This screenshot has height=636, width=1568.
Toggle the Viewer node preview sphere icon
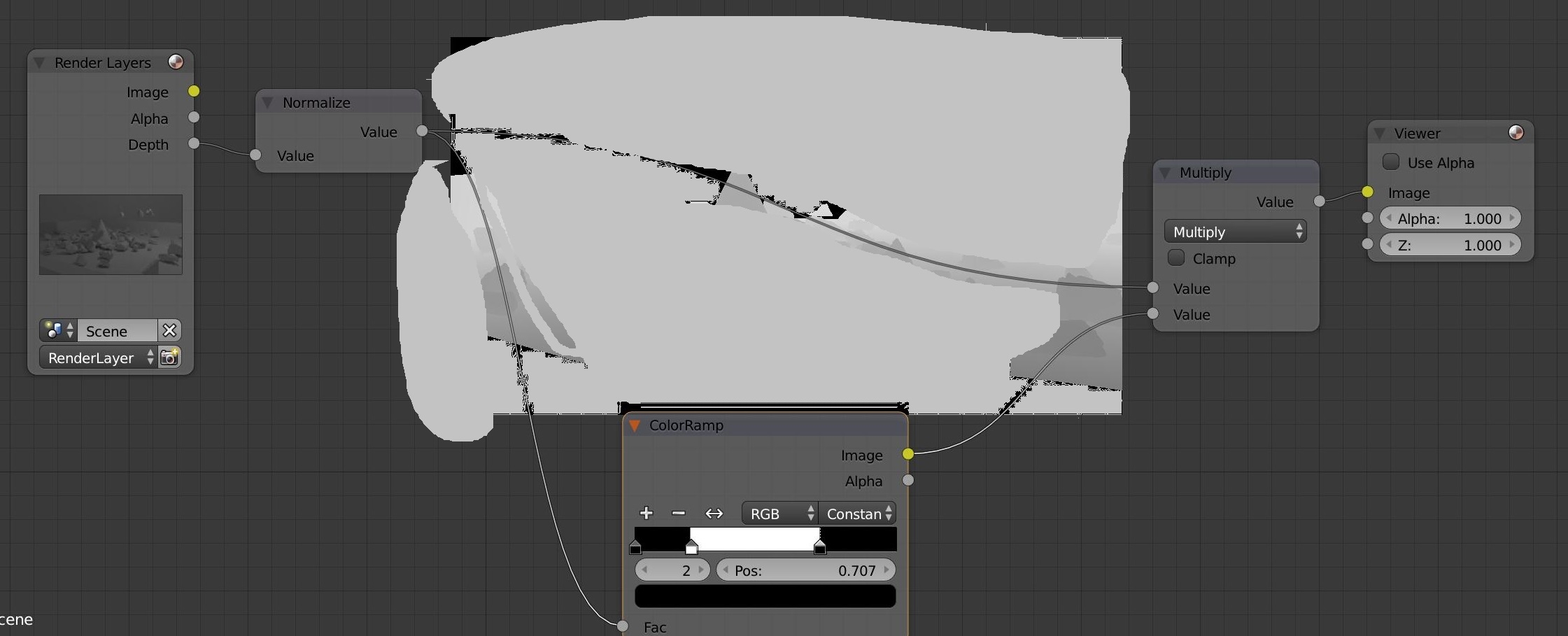[1516, 132]
